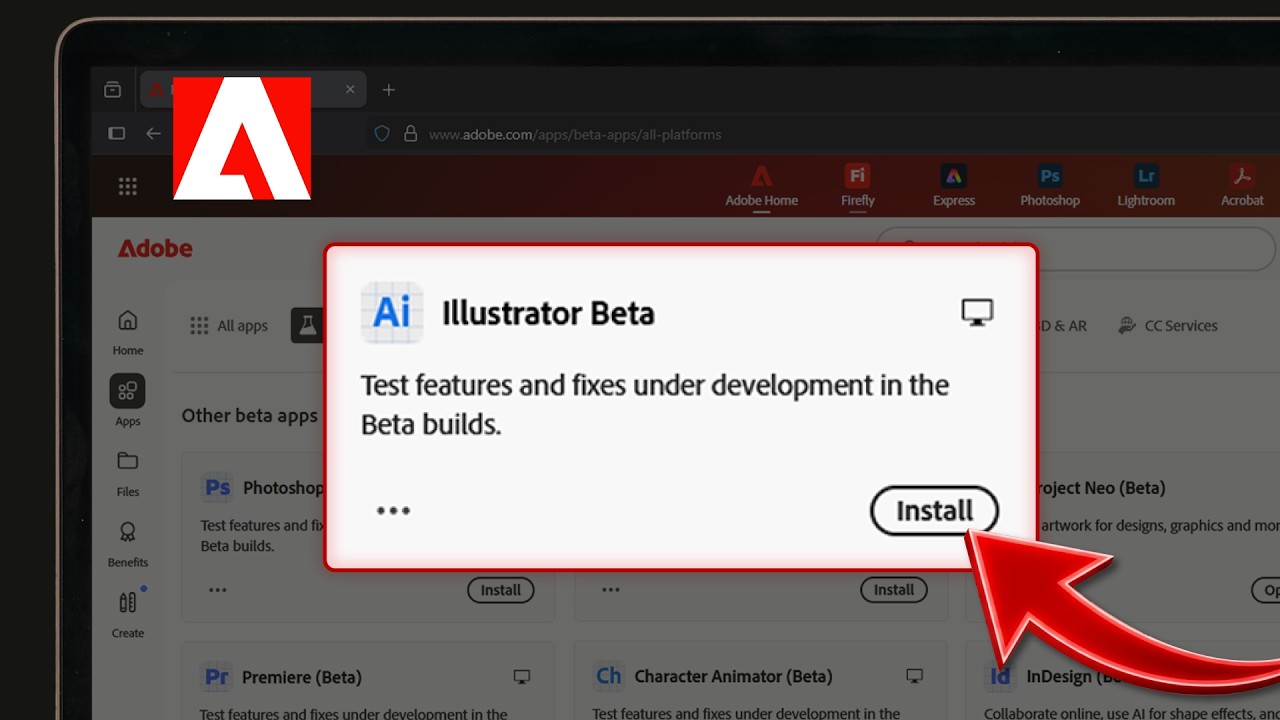Click desktop platform icon on Character Animator card
1280x720 pixels.
914,677
